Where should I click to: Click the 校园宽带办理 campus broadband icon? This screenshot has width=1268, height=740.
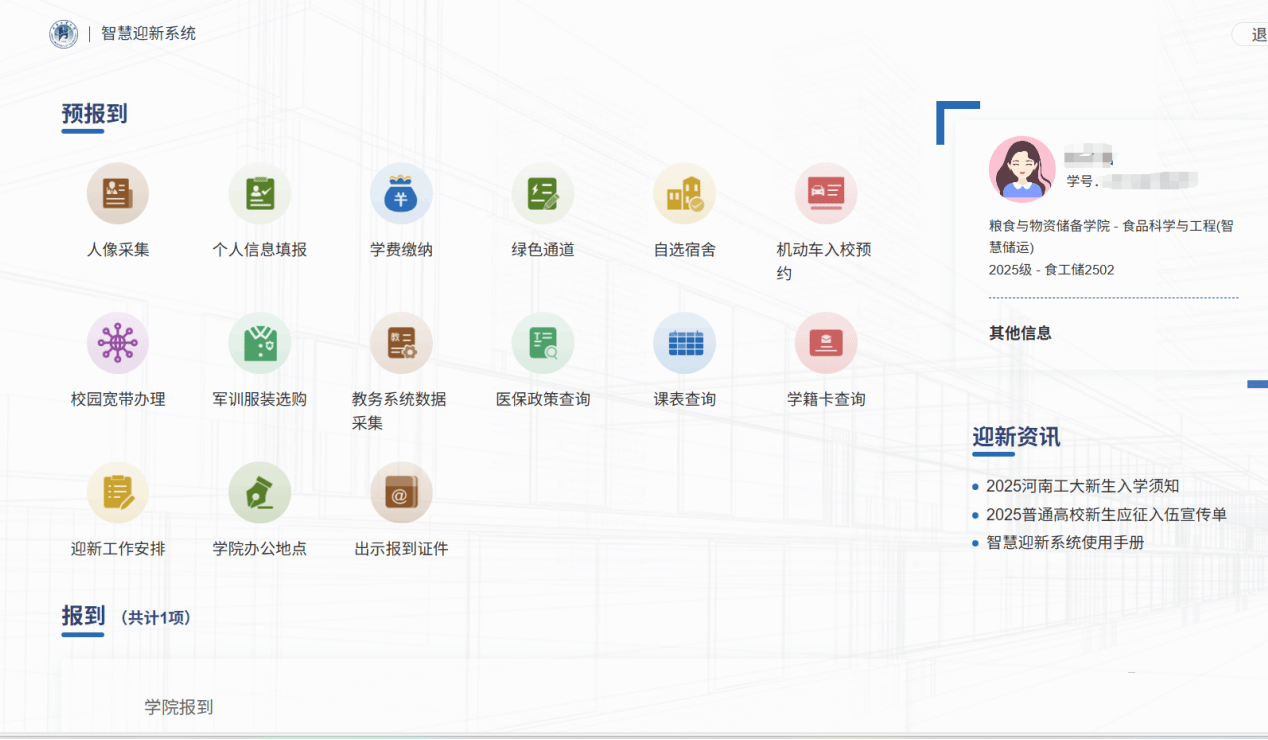coord(117,343)
